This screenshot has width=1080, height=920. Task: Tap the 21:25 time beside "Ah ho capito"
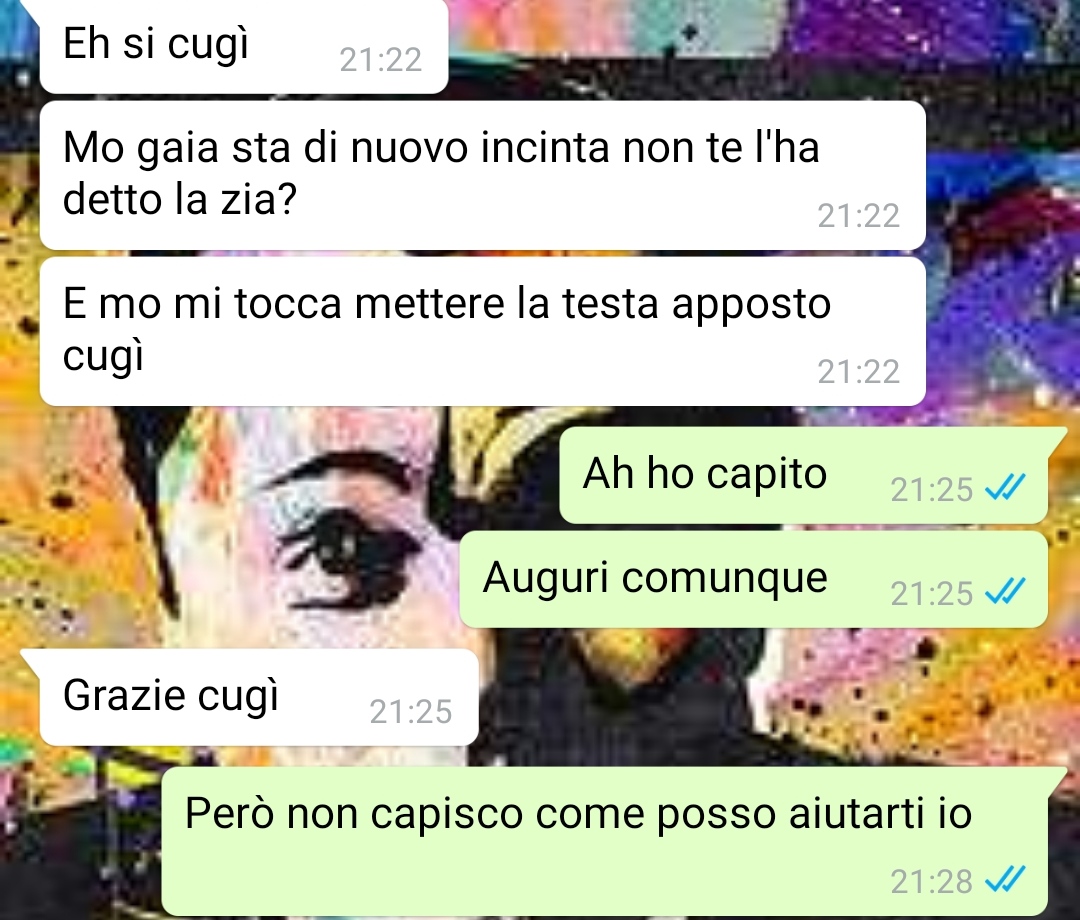931,490
